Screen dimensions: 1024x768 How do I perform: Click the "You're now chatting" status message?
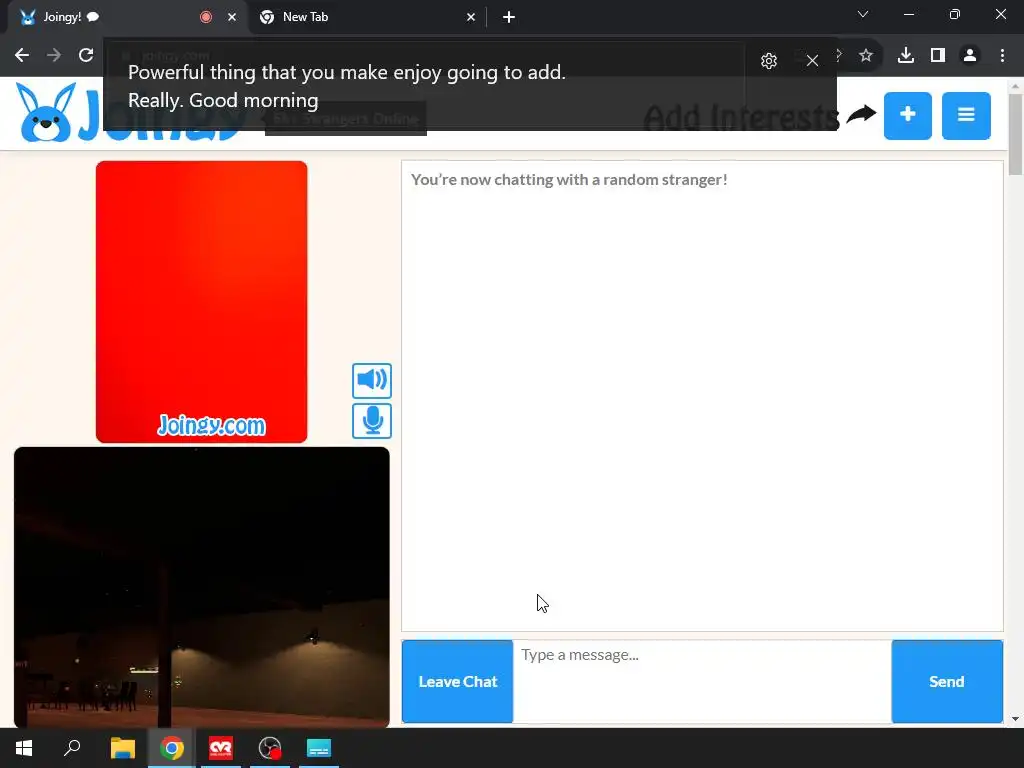point(569,180)
